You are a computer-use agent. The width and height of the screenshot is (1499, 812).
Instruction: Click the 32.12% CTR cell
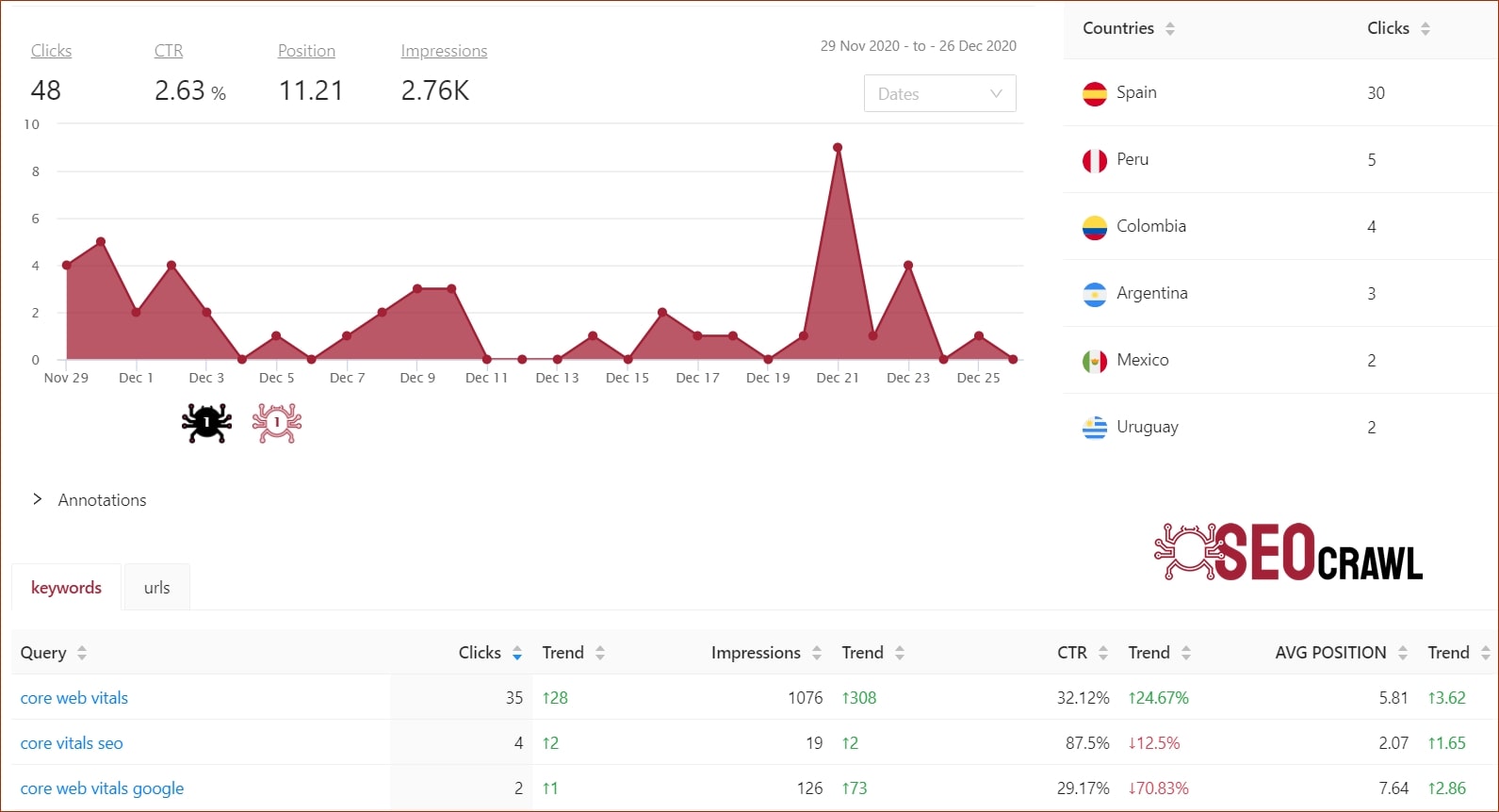[x=1083, y=698]
